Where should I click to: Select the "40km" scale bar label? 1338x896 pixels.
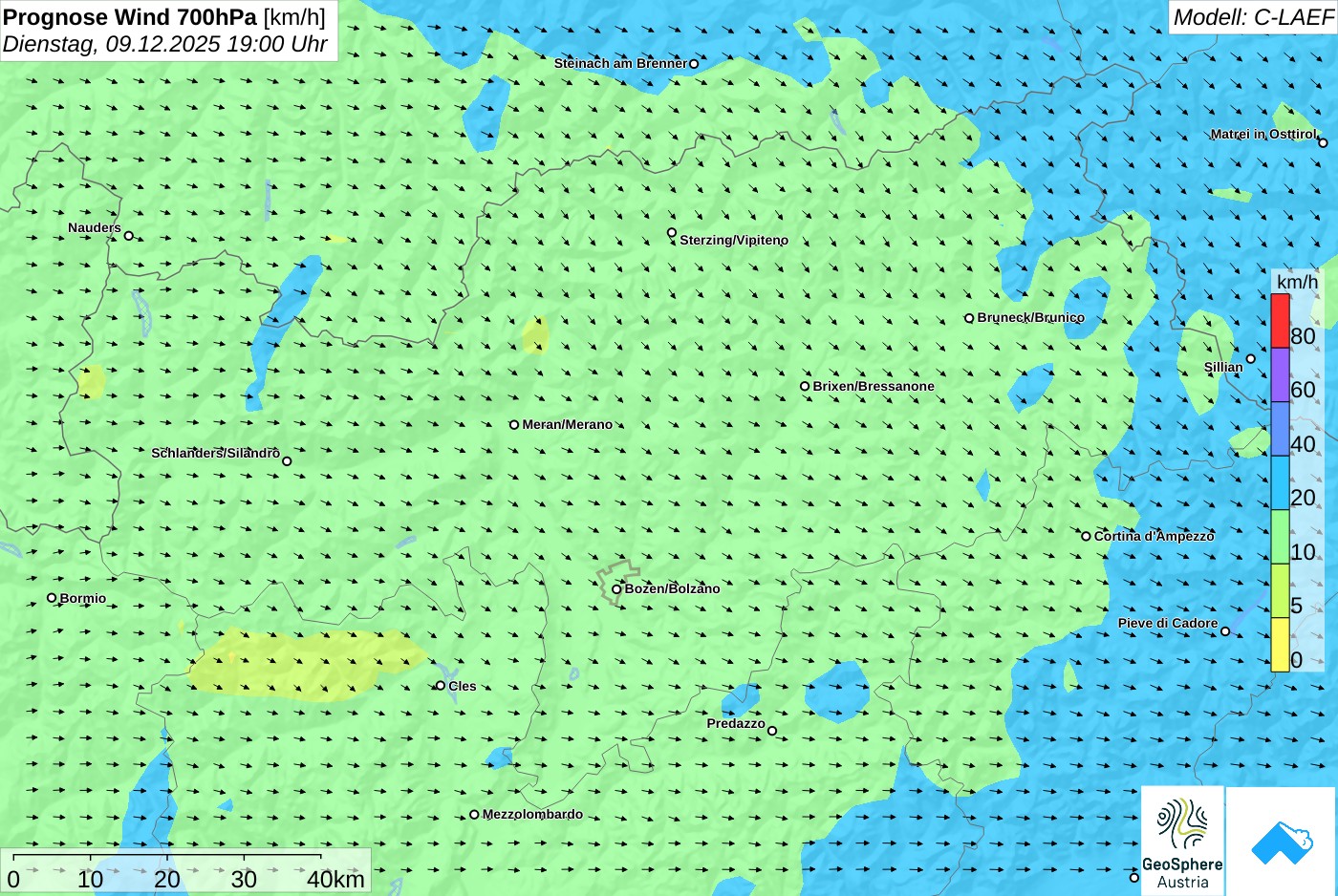point(335,879)
